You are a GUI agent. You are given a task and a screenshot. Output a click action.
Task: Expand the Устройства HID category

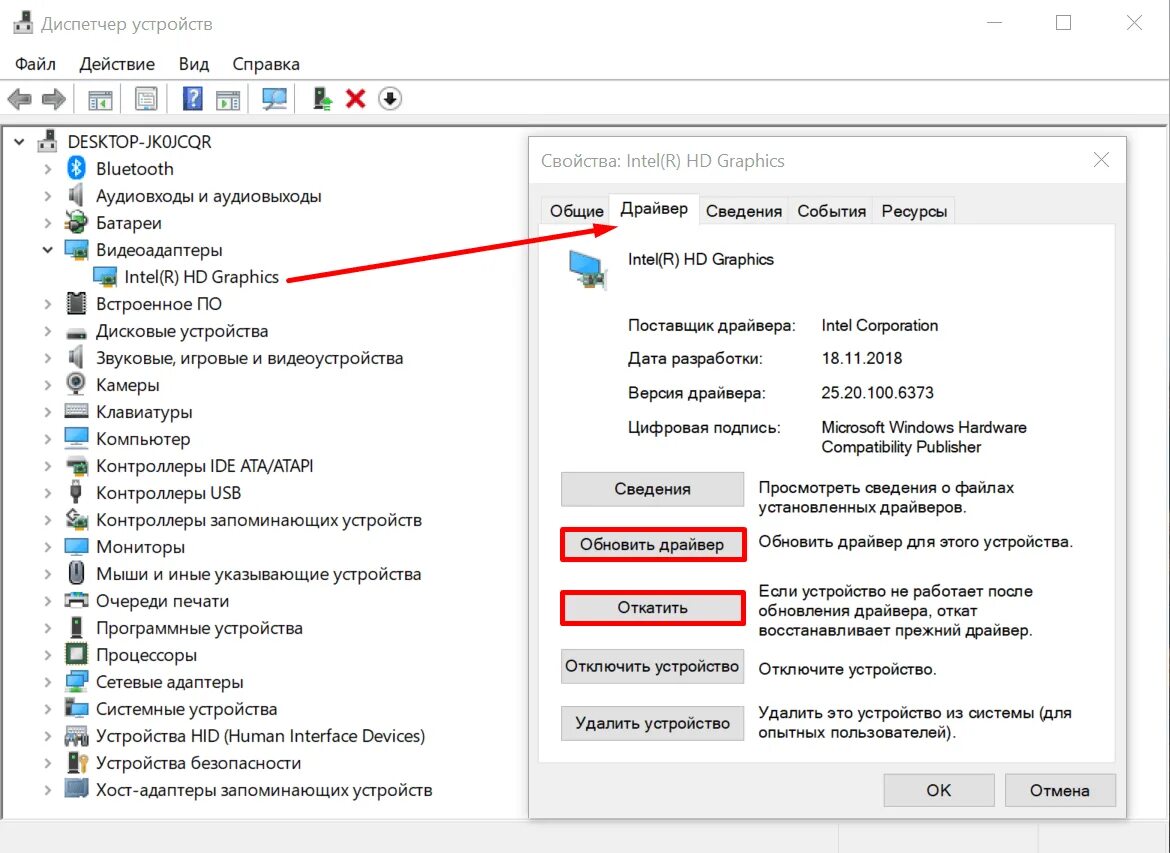click(48, 736)
